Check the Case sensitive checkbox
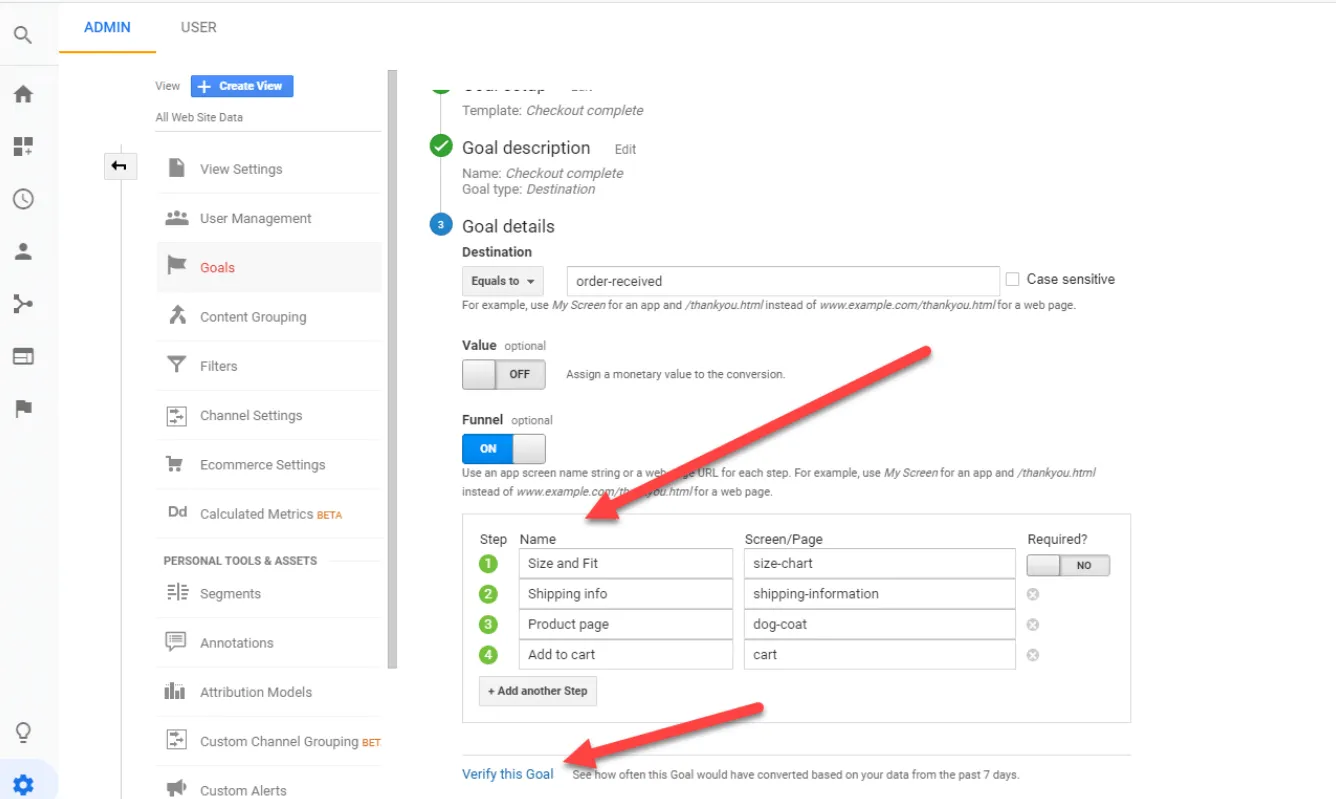The height and width of the screenshot is (799, 1336). coord(1012,280)
